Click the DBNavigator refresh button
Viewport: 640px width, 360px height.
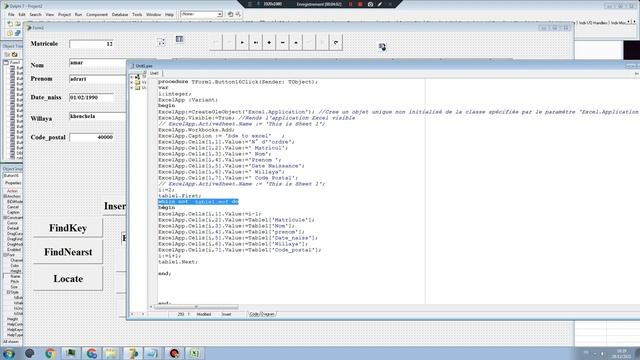point(336,42)
